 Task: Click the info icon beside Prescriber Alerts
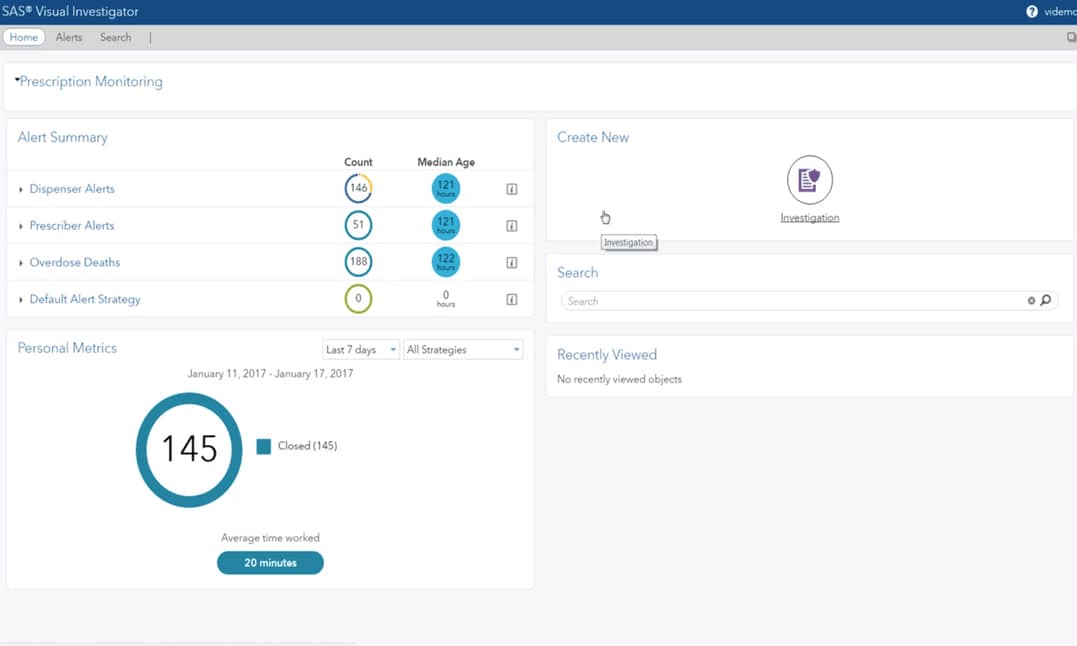(x=512, y=225)
